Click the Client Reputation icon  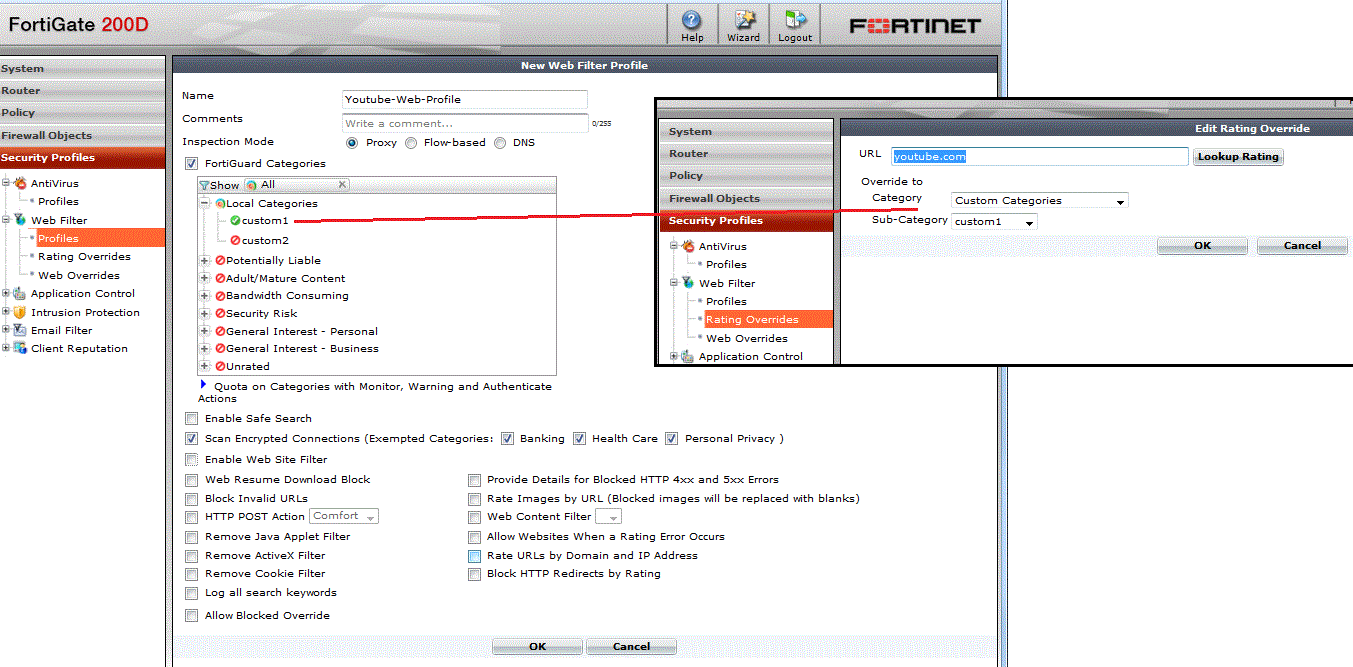20,348
